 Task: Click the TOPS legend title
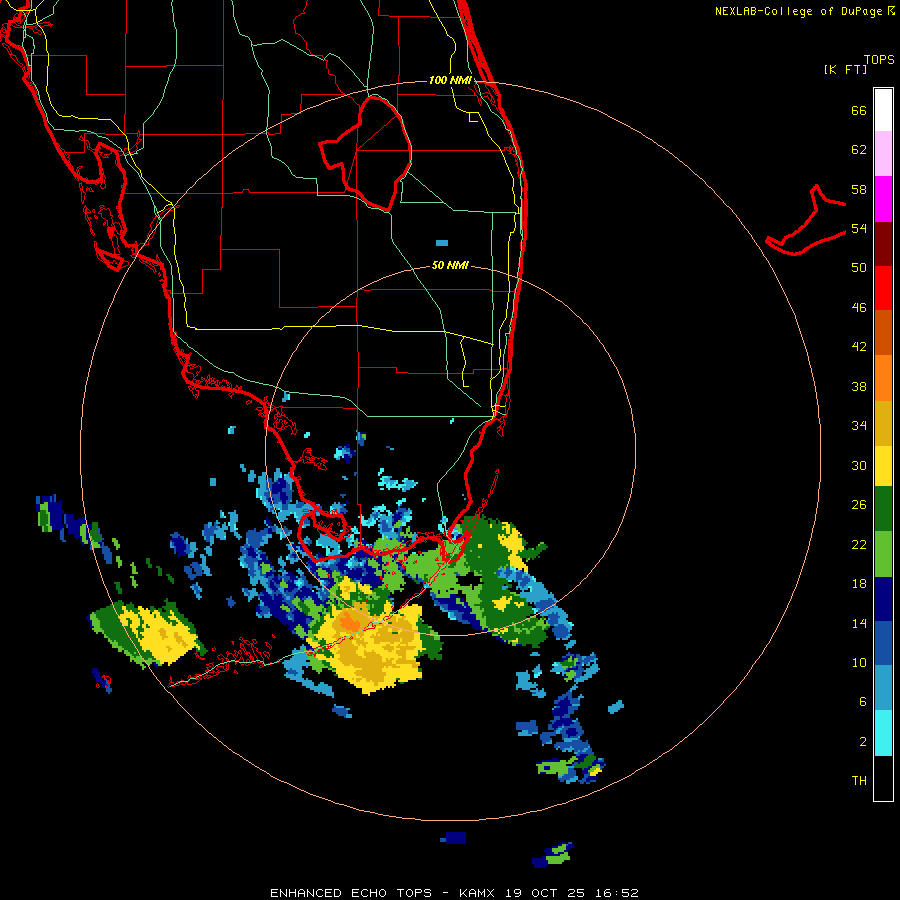click(879, 59)
